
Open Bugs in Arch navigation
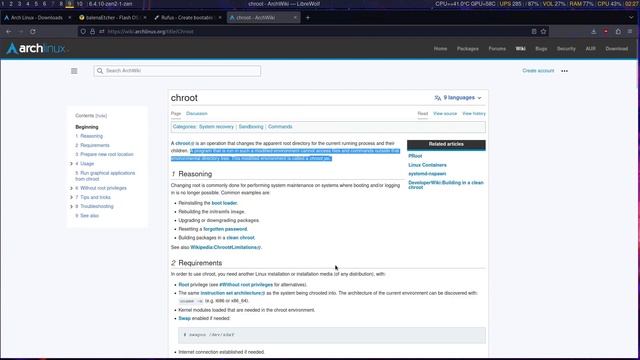point(541,49)
